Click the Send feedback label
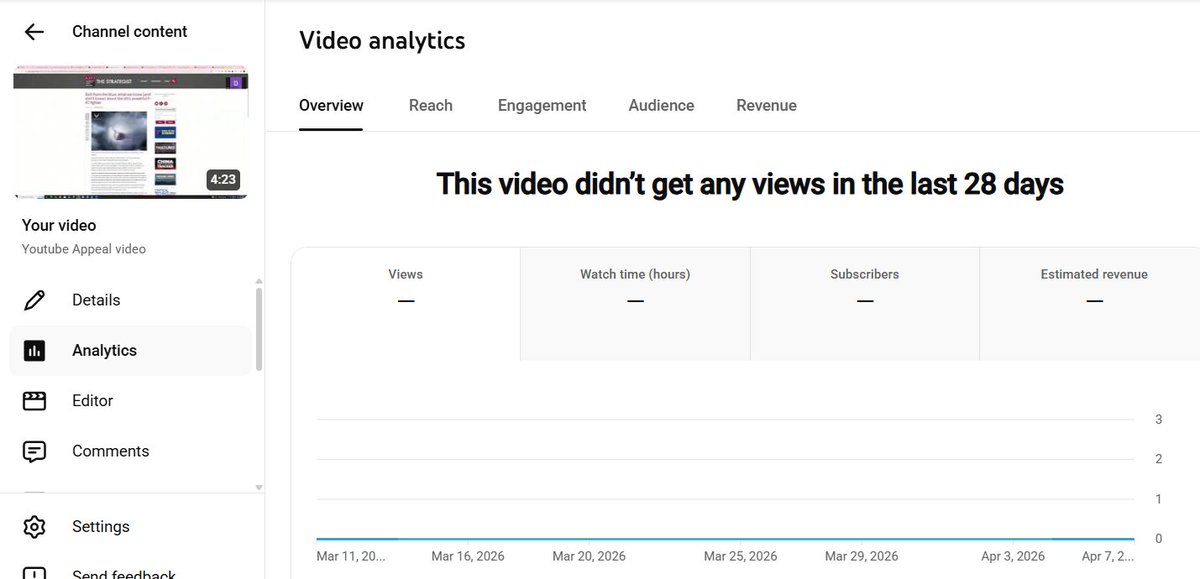 click(x=124, y=574)
